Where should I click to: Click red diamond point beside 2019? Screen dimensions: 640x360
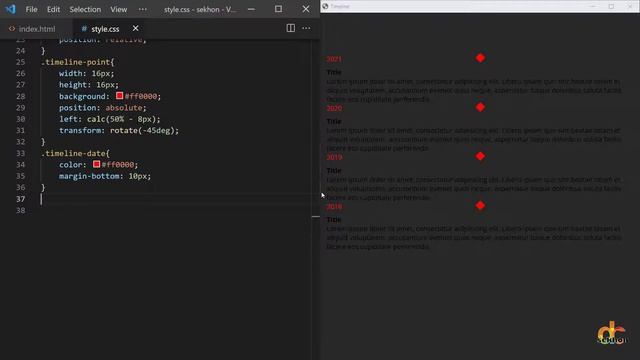click(x=480, y=156)
